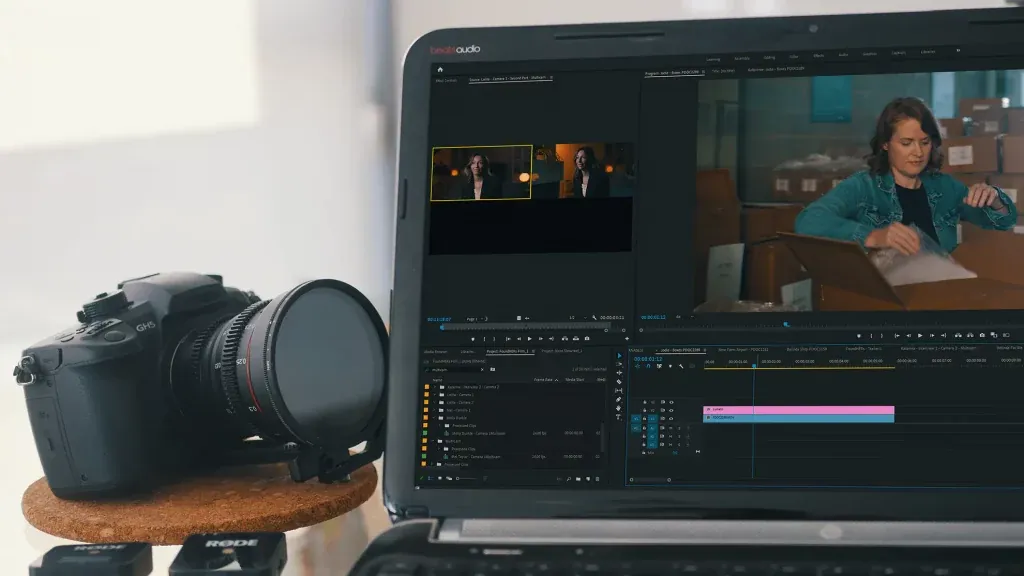Switch Project panel to icon view
This screenshot has width=1024, height=576.
click(440, 478)
